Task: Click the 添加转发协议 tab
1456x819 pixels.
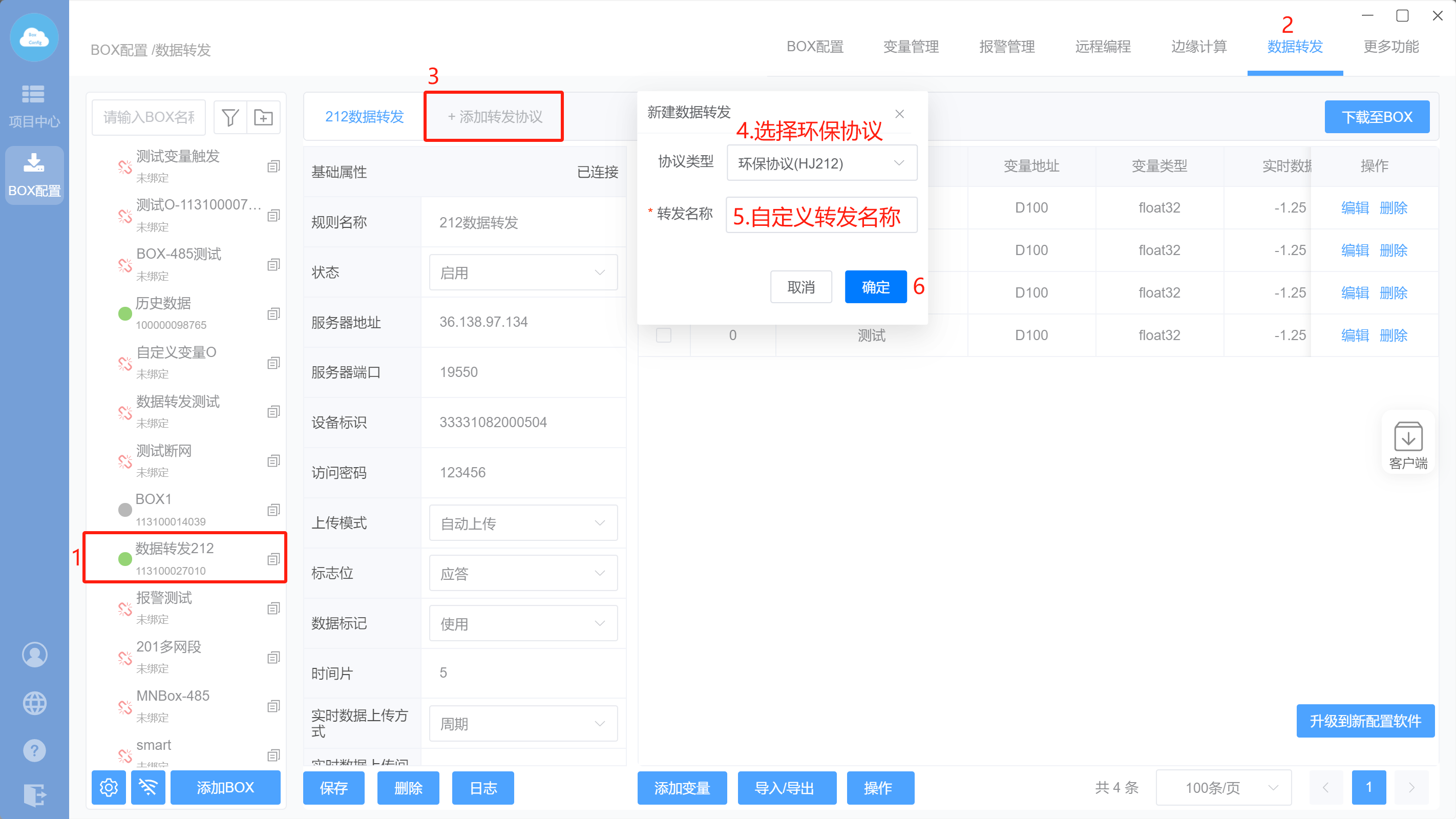Action: coord(494,116)
